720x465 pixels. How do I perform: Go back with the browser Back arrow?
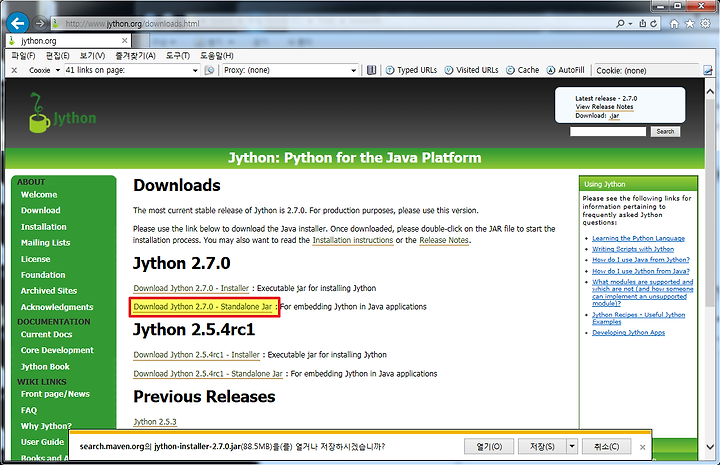(x=17, y=23)
